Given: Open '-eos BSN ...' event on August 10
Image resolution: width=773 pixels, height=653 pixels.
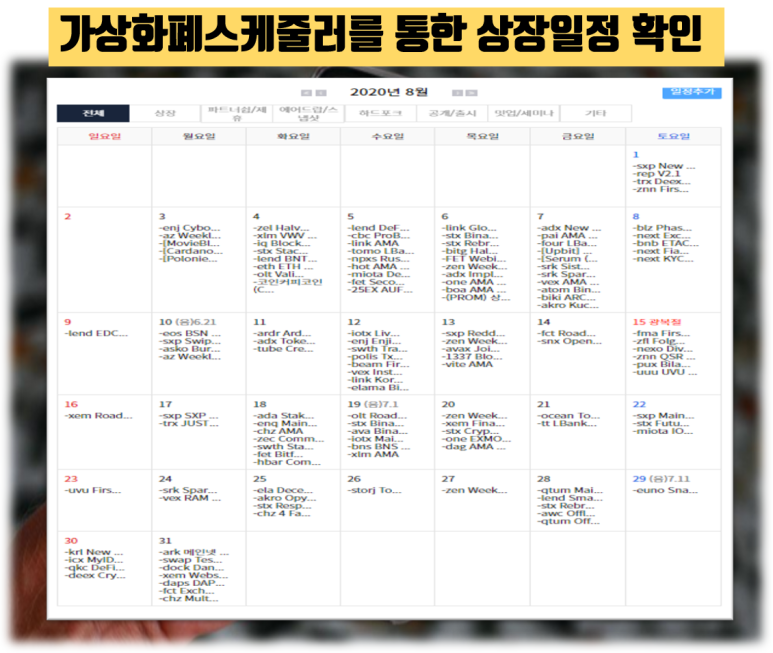Looking at the screenshot, I should tap(189, 333).
